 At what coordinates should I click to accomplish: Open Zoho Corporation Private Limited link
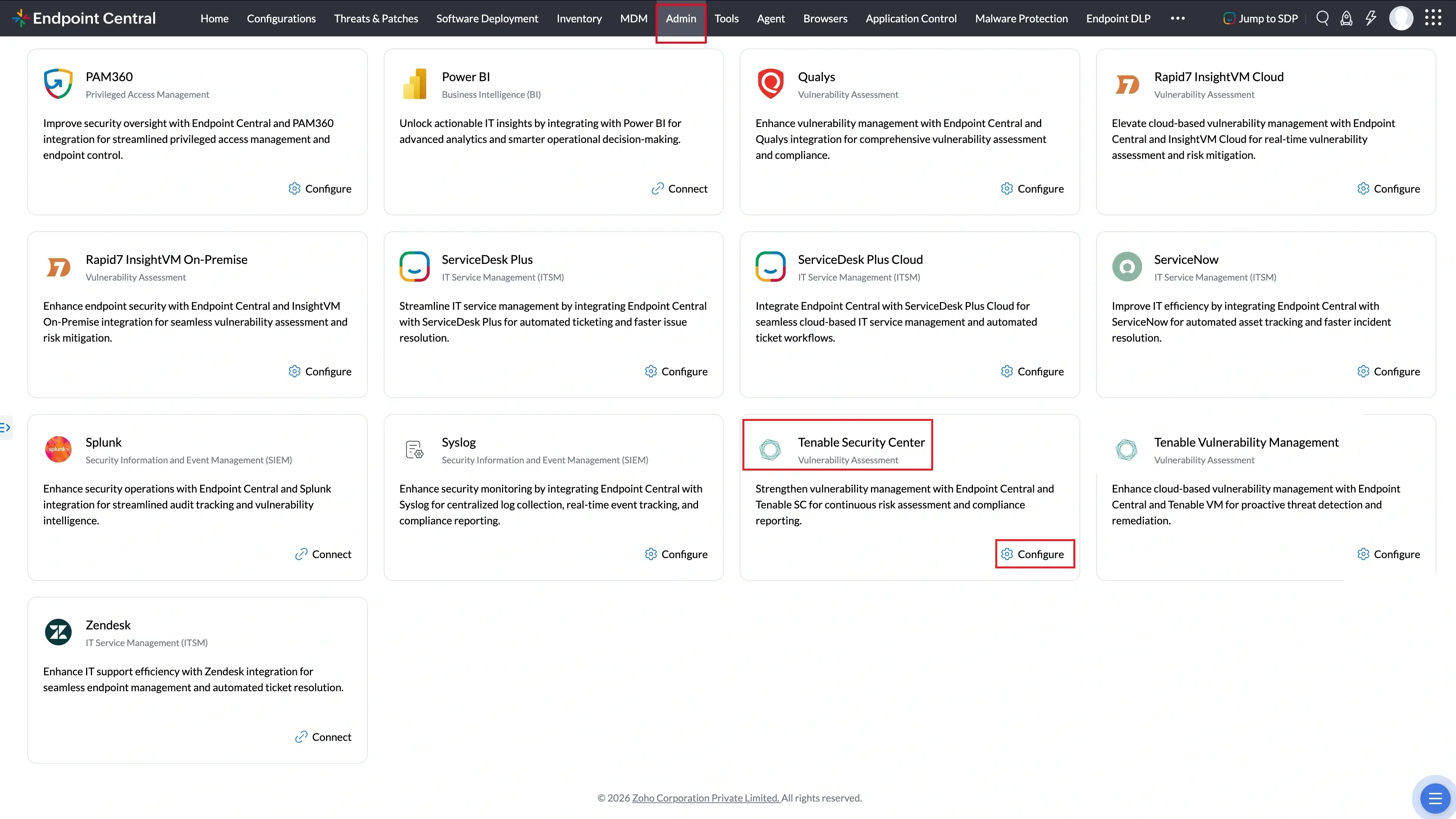[x=706, y=798]
